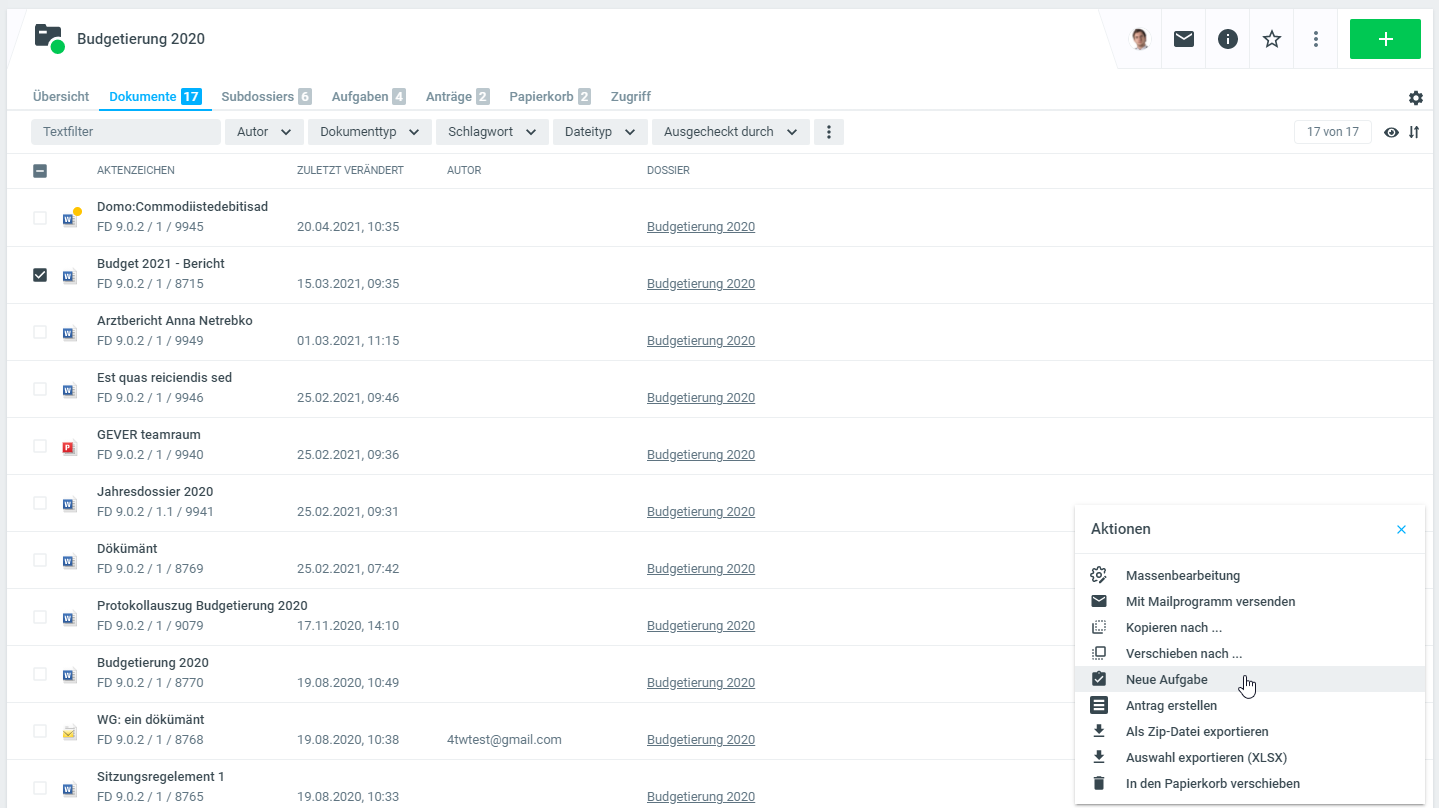Open more filters three-dot button
The width and height of the screenshot is (1439, 808).
click(829, 132)
